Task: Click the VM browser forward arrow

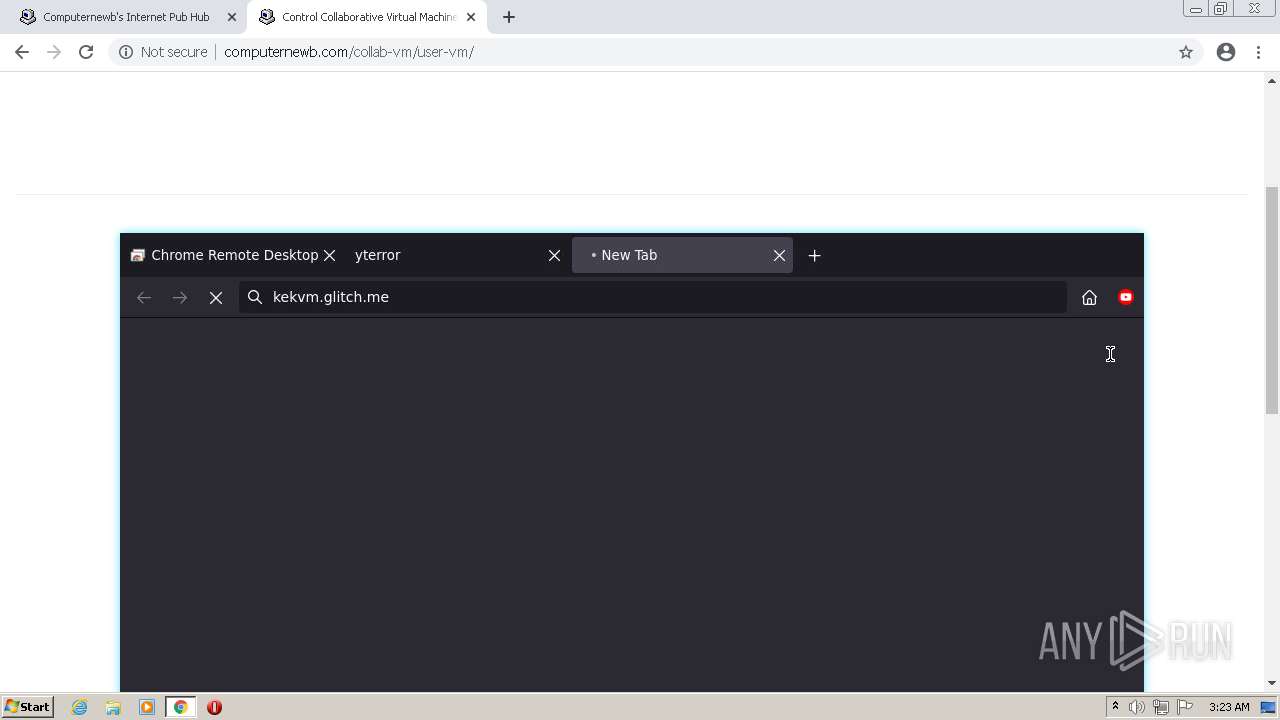Action: (180, 297)
